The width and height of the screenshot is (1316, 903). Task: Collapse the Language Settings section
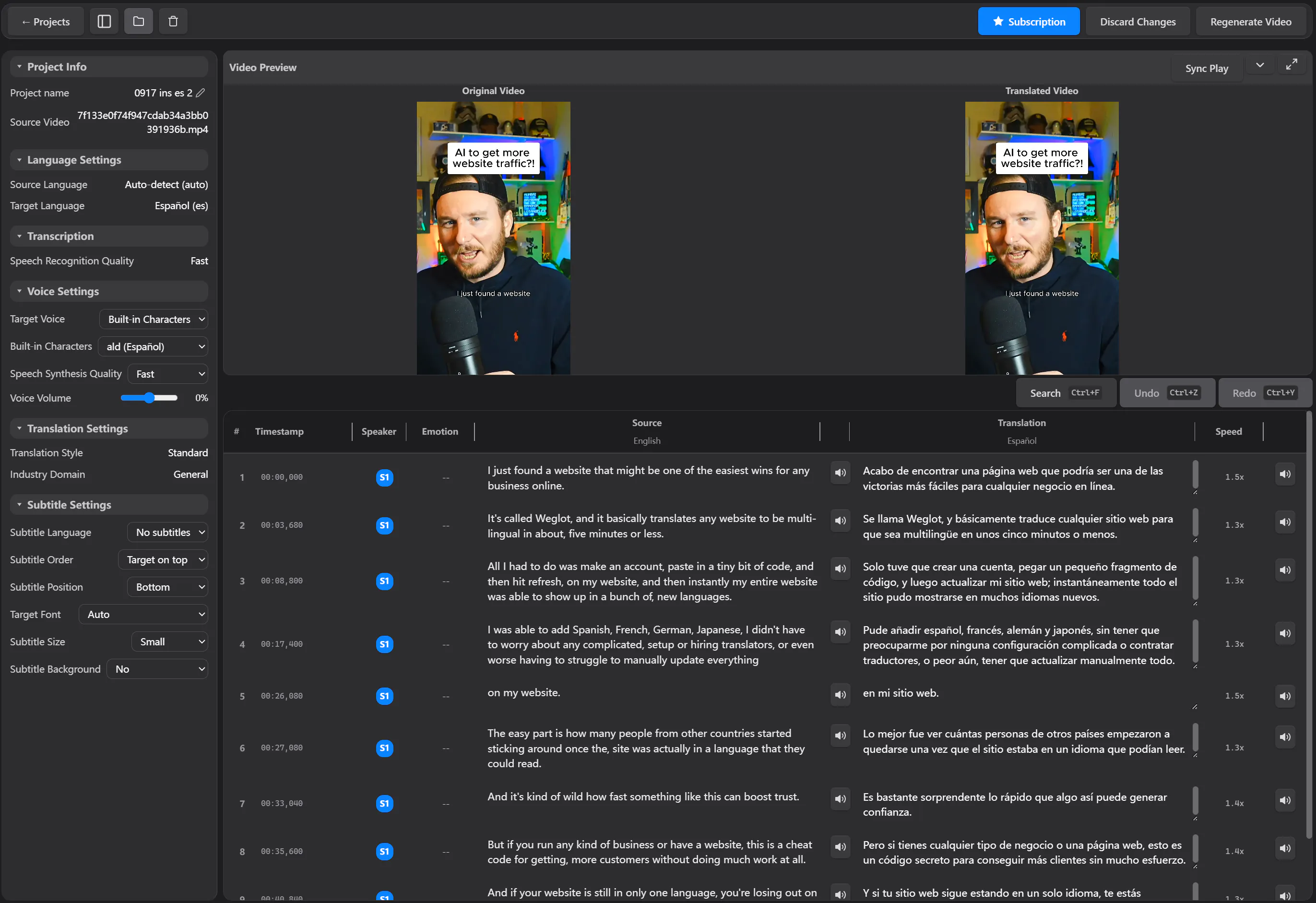(x=109, y=160)
